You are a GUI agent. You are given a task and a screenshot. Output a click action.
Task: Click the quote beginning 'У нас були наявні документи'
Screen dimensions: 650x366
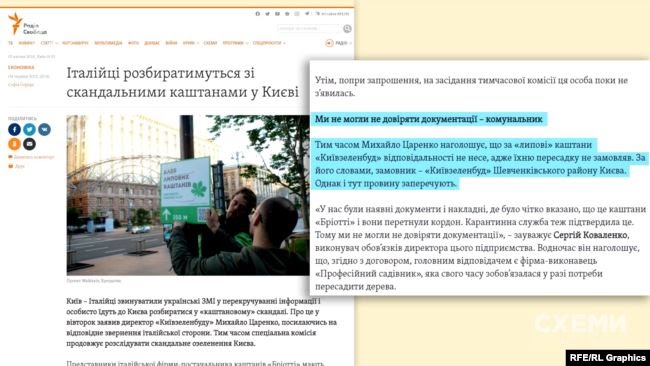pyautogui.click(x=480, y=247)
